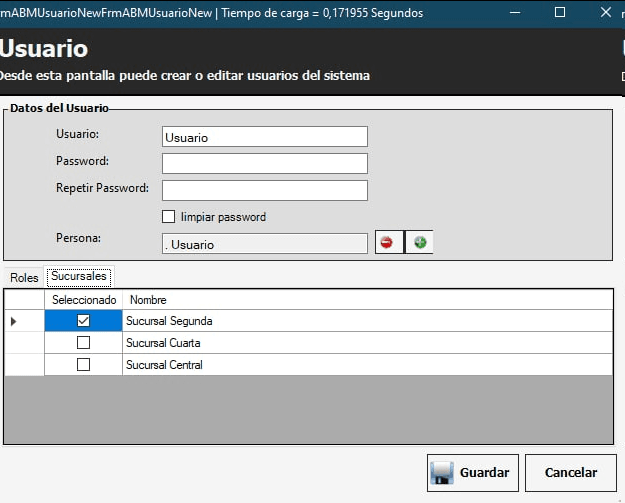The image size is (625, 503).
Task: Click the floppy disk icon on Guardar
Action: (442, 473)
